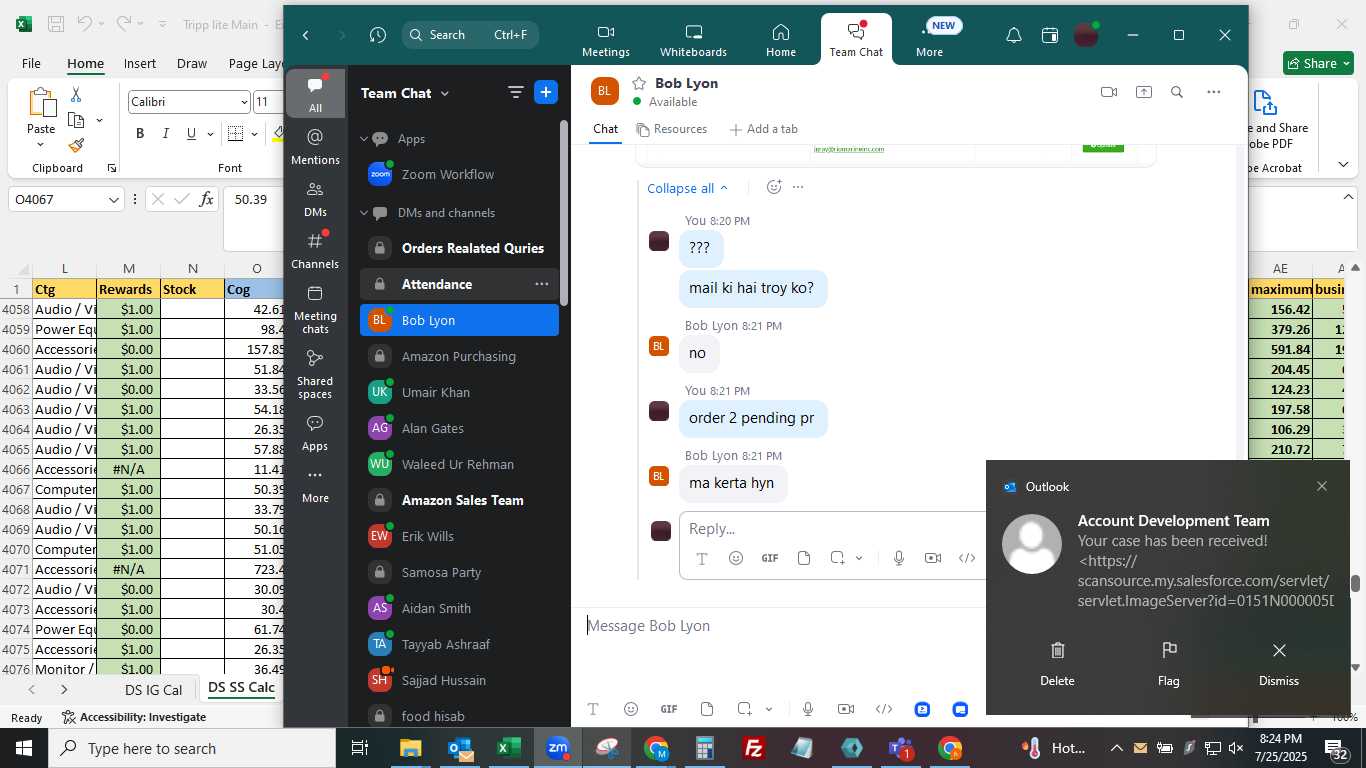Attach file in main message box
Screen dimensions: 1366x768
coord(707,709)
